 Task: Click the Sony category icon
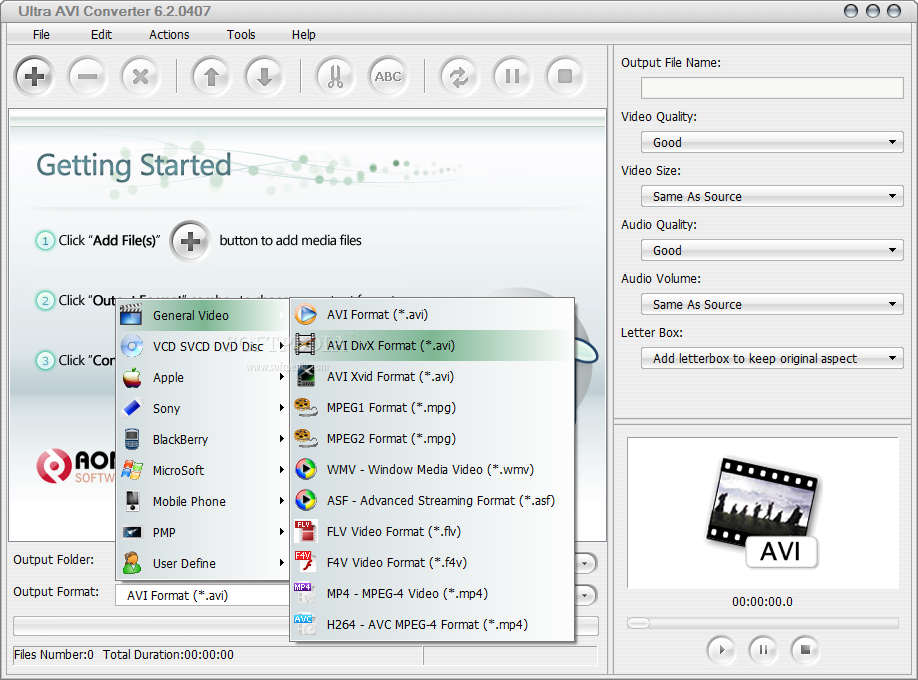(132, 408)
